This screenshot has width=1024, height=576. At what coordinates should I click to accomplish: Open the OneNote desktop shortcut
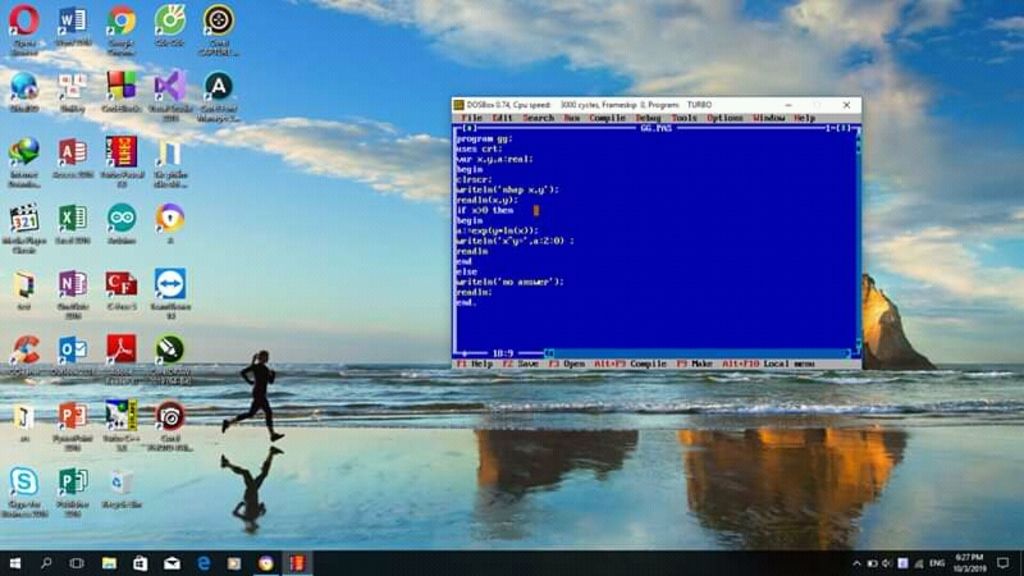[x=72, y=284]
